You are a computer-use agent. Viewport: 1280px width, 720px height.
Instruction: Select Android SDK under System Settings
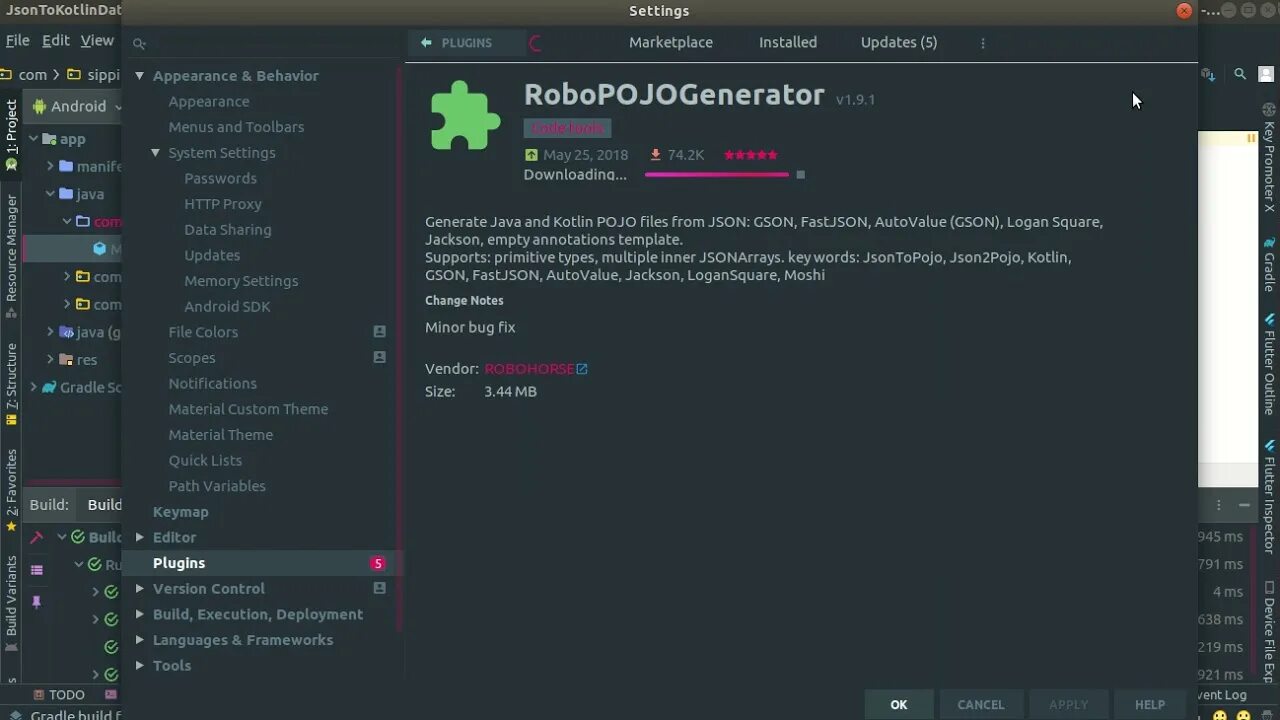point(227,307)
